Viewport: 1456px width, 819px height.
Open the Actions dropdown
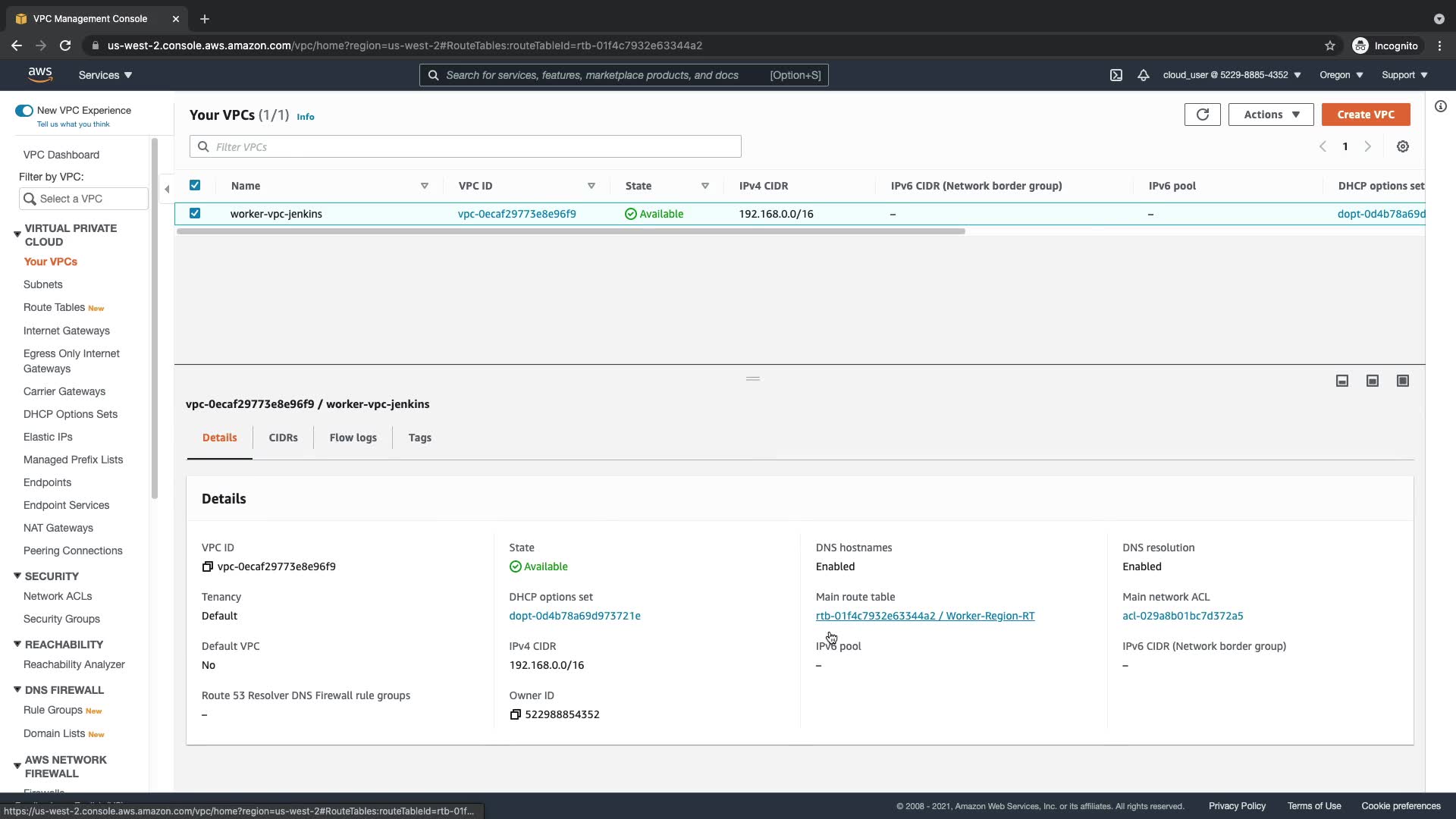pyautogui.click(x=1271, y=115)
